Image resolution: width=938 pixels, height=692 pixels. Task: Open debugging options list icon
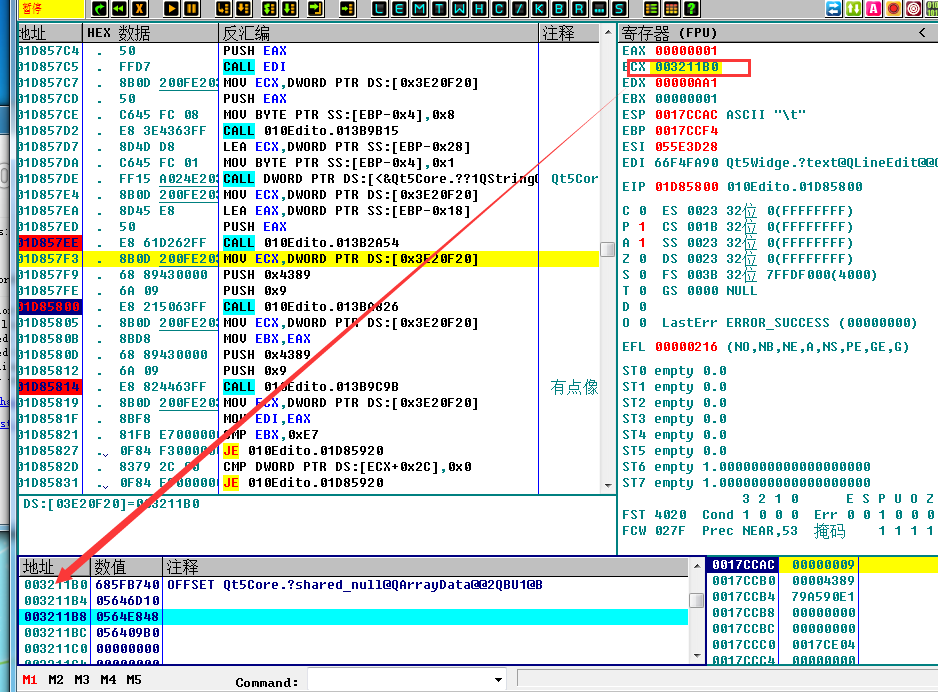tap(651, 8)
